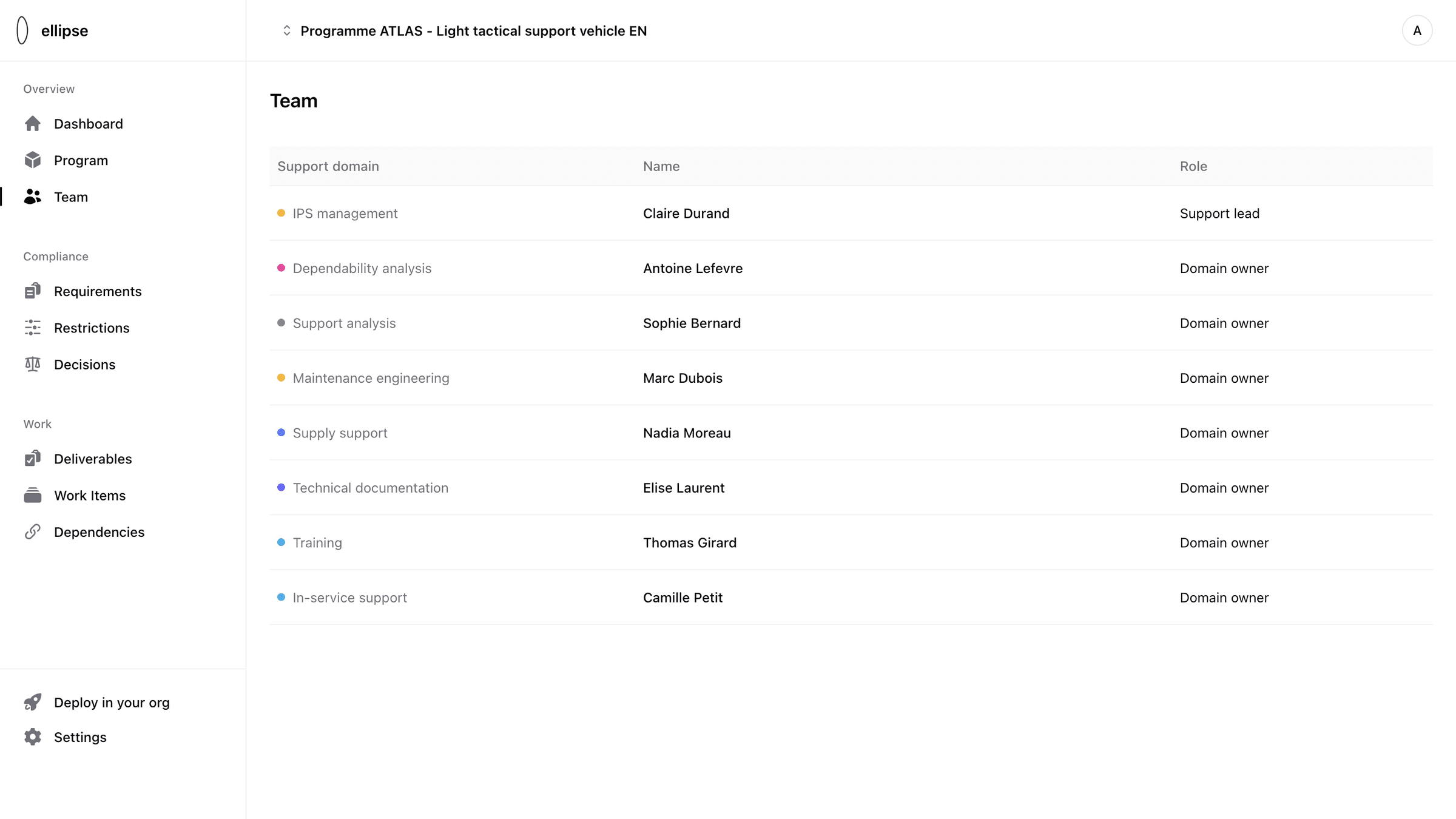1456x819 pixels.
Task: Navigate to the Decisions menu label
Action: click(85, 364)
